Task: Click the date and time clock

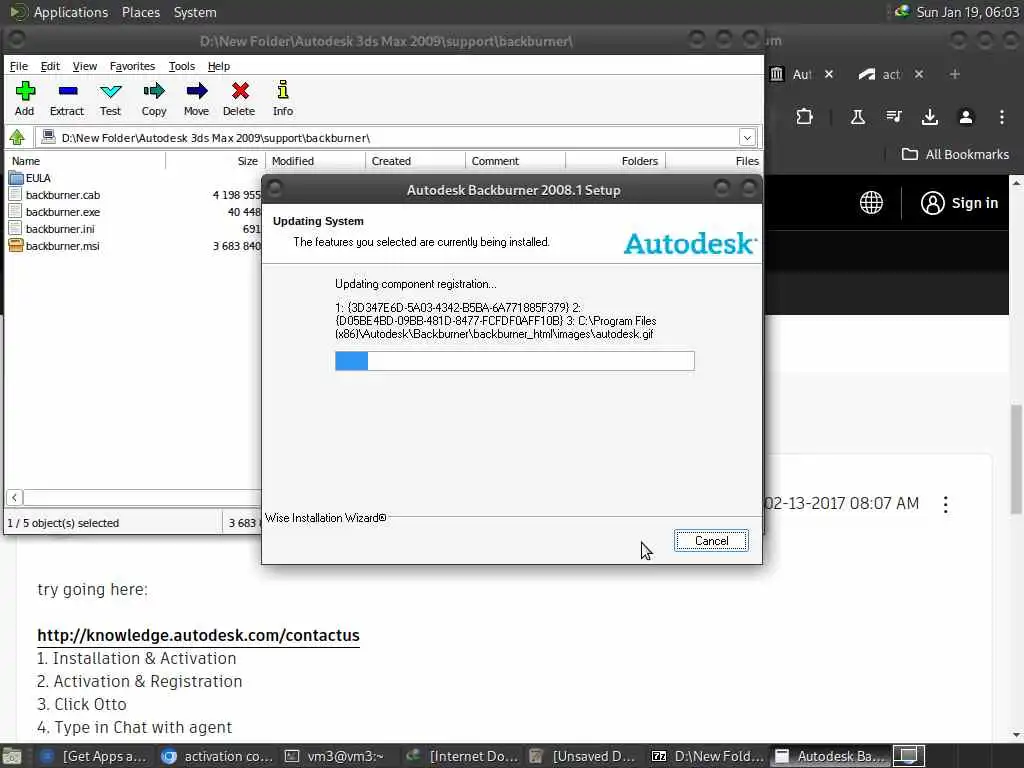Action: click(967, 12)
